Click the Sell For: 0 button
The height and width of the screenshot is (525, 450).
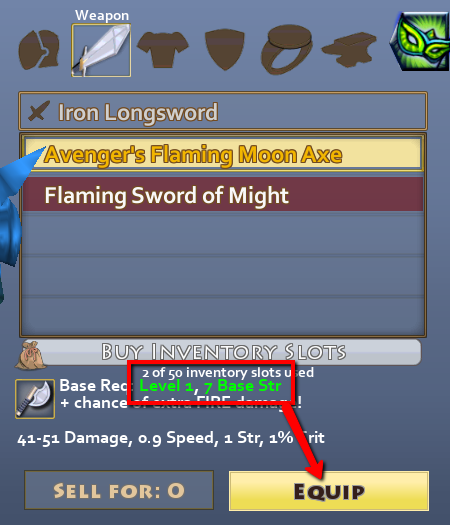pyautogui.click(x=119, y=490)
